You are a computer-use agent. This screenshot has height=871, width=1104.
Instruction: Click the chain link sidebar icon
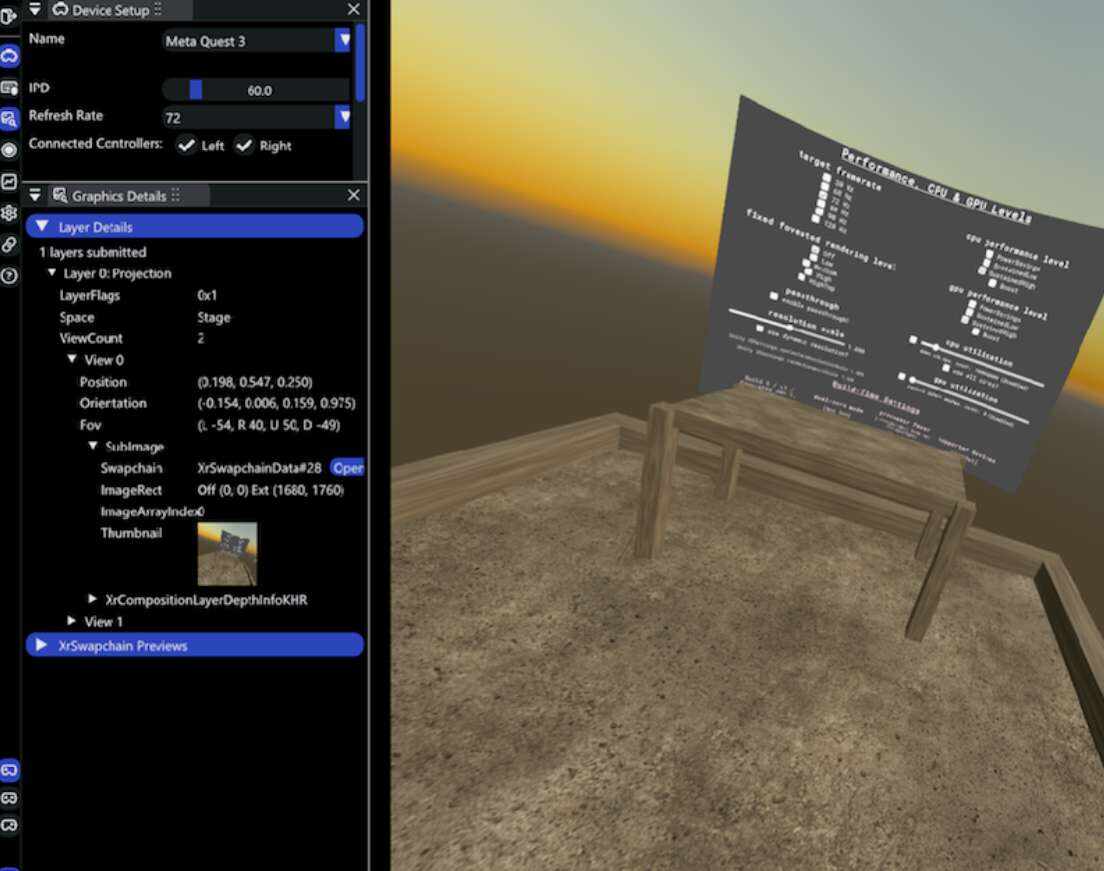[x=9, y=244]
